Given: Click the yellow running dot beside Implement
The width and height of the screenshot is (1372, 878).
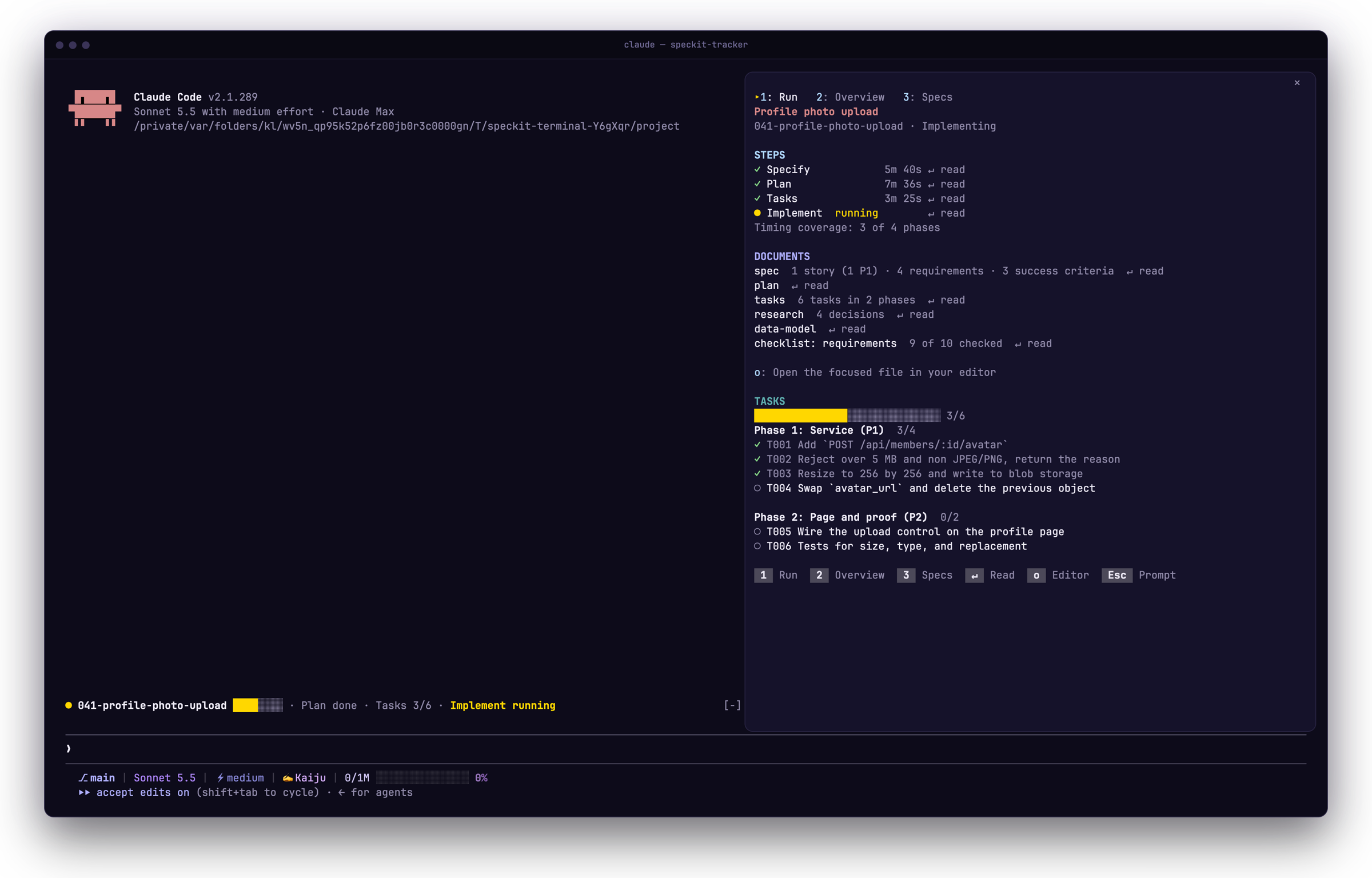Looking at the screenshot, I should click(757, 213).
